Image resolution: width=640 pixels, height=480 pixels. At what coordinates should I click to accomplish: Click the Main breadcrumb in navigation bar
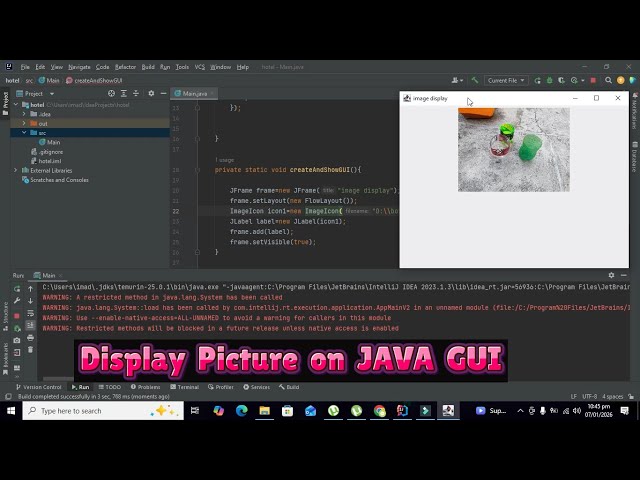click(x=49, y=80)
